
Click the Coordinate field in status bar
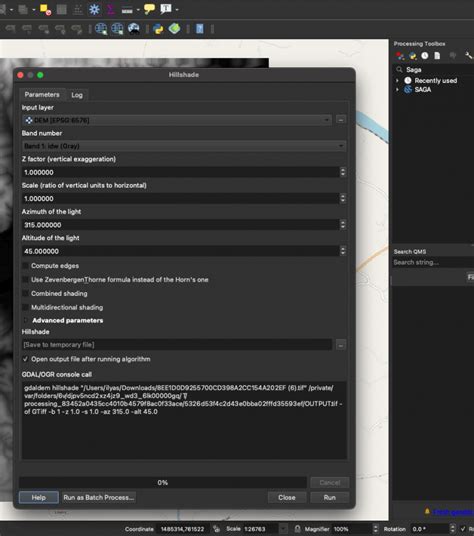pyautogui.click(x=182, y=529)
